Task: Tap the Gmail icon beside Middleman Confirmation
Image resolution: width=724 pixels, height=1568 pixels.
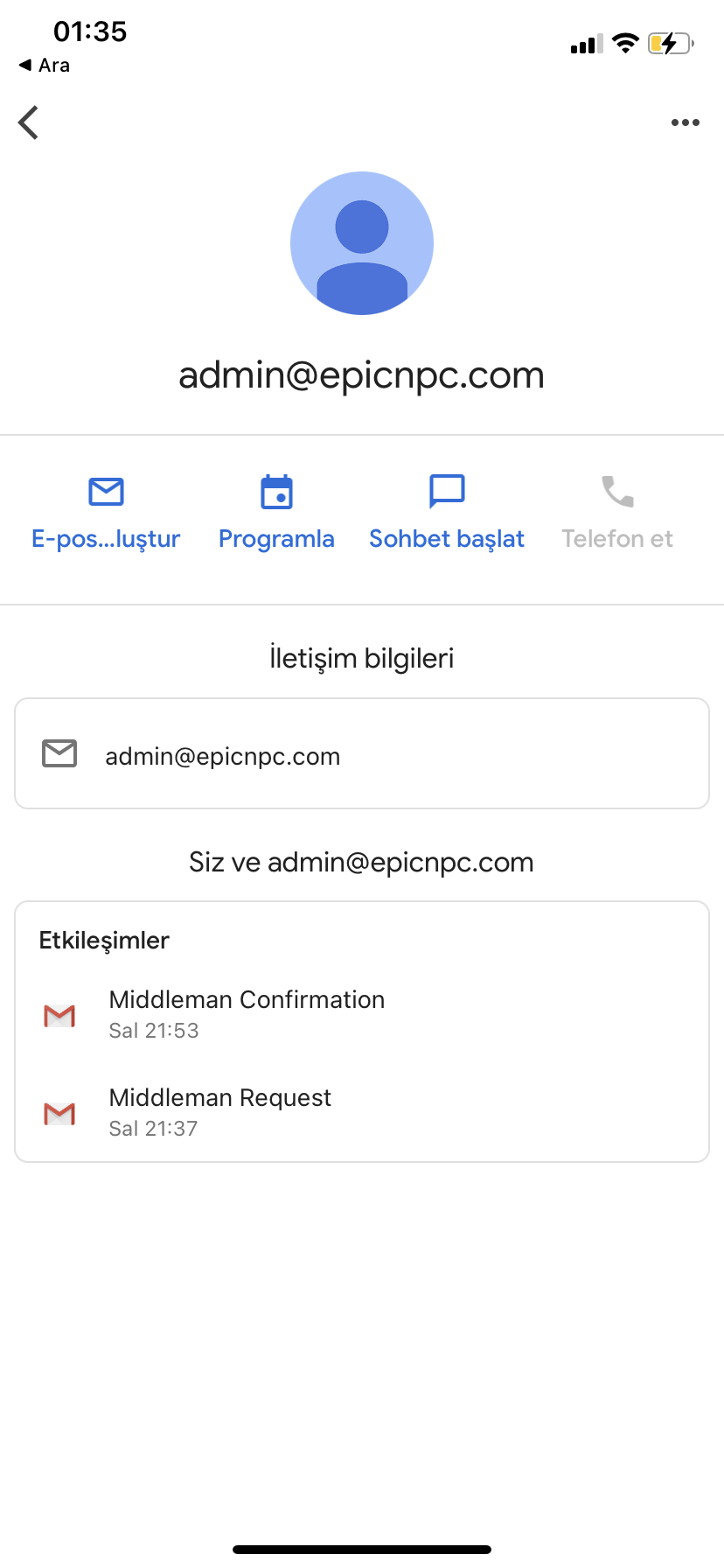Action: click(59, 1016)
